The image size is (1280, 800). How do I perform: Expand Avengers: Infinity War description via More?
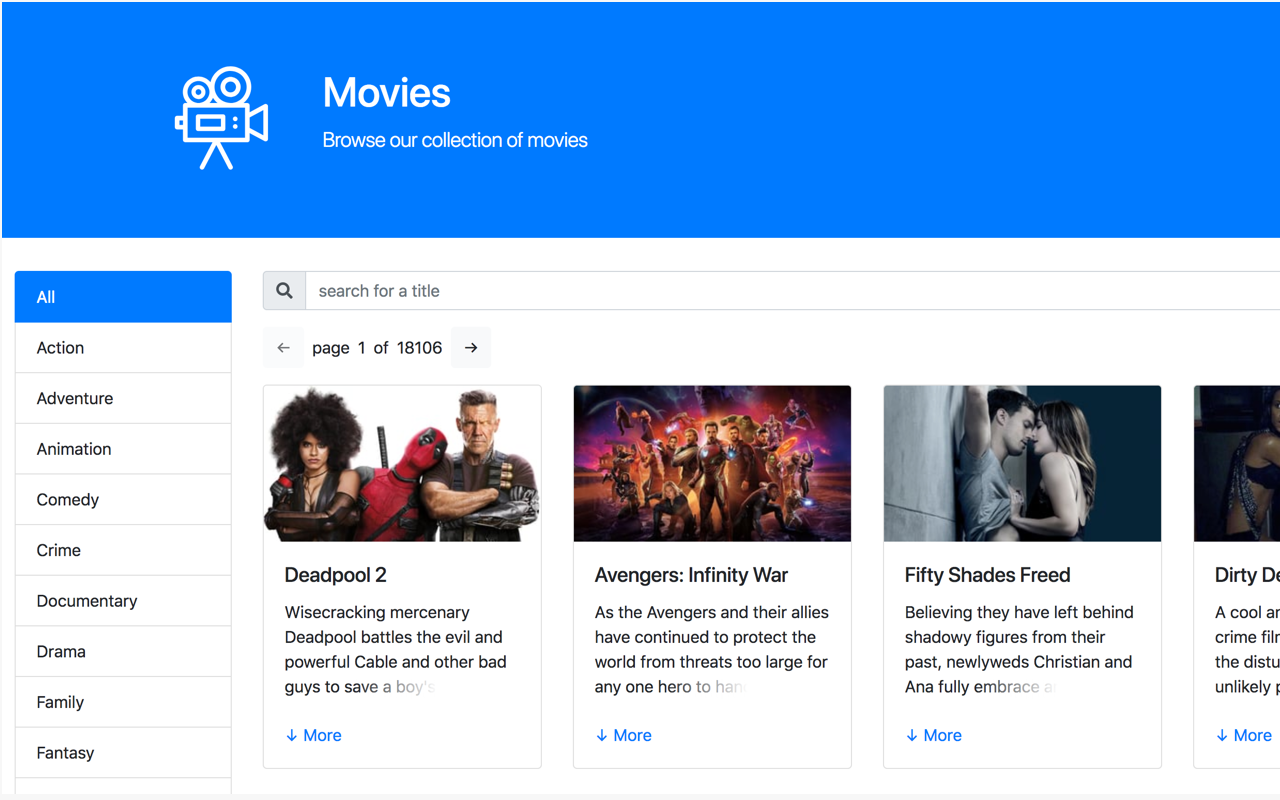click(623, 735)
